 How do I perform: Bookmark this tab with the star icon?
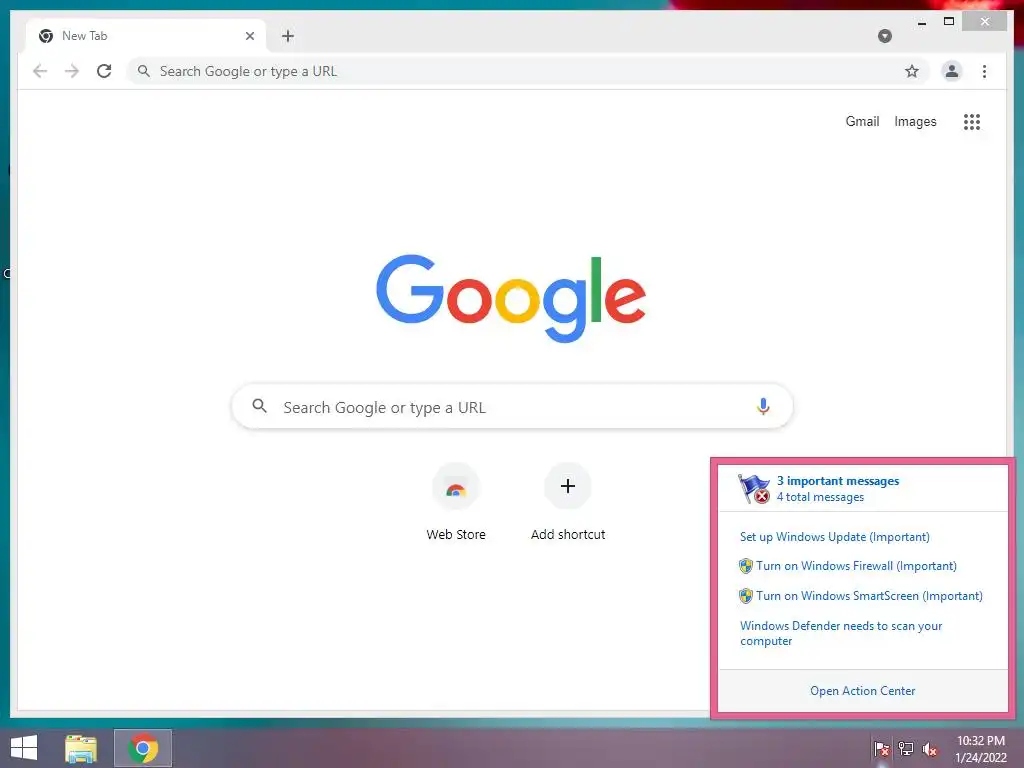tap(912, 71)
